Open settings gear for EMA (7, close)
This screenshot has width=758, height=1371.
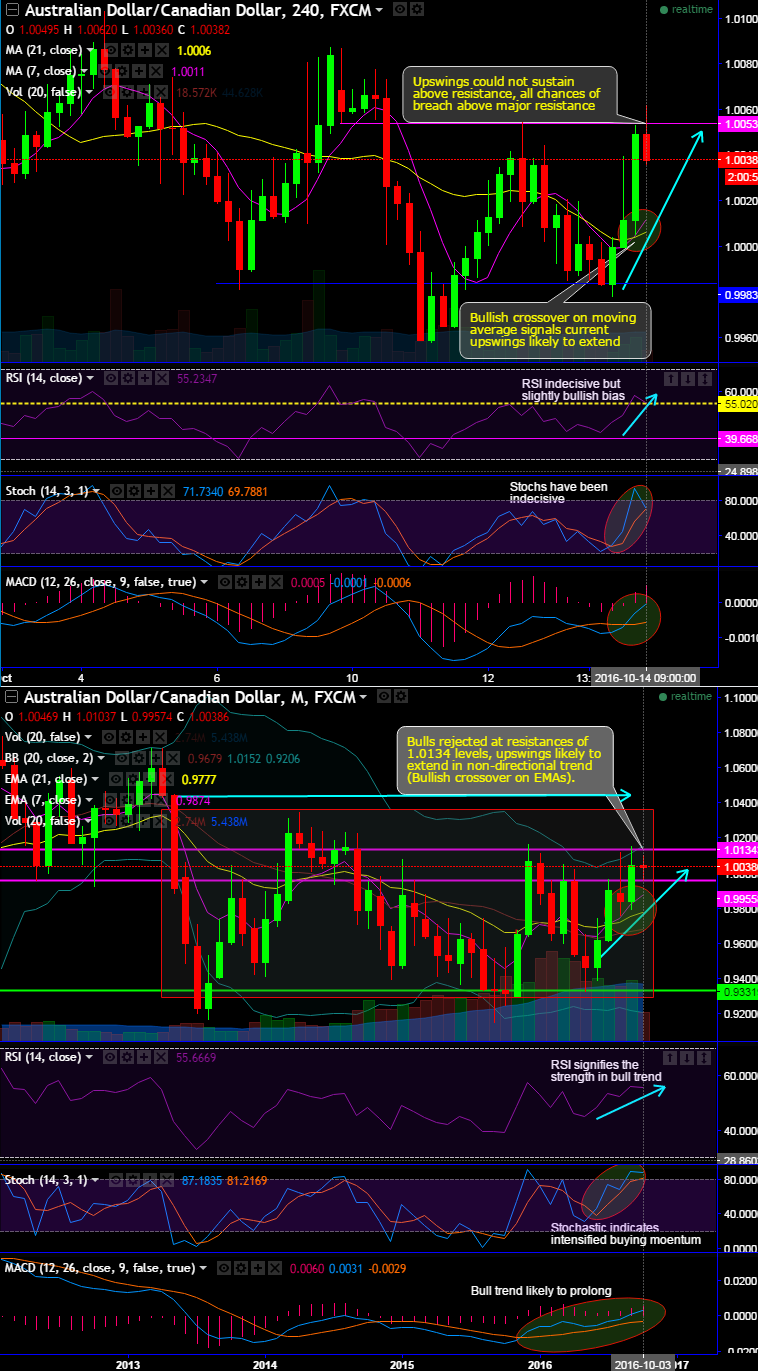126,800
